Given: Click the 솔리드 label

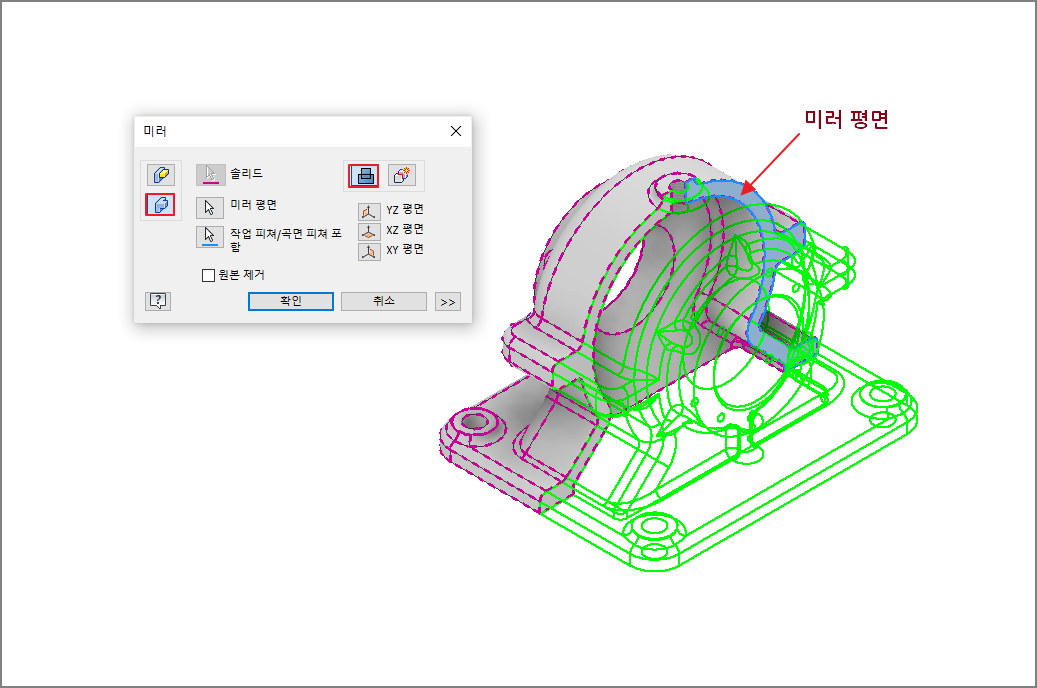Looking at the screenshot, I should click(246, 173).
